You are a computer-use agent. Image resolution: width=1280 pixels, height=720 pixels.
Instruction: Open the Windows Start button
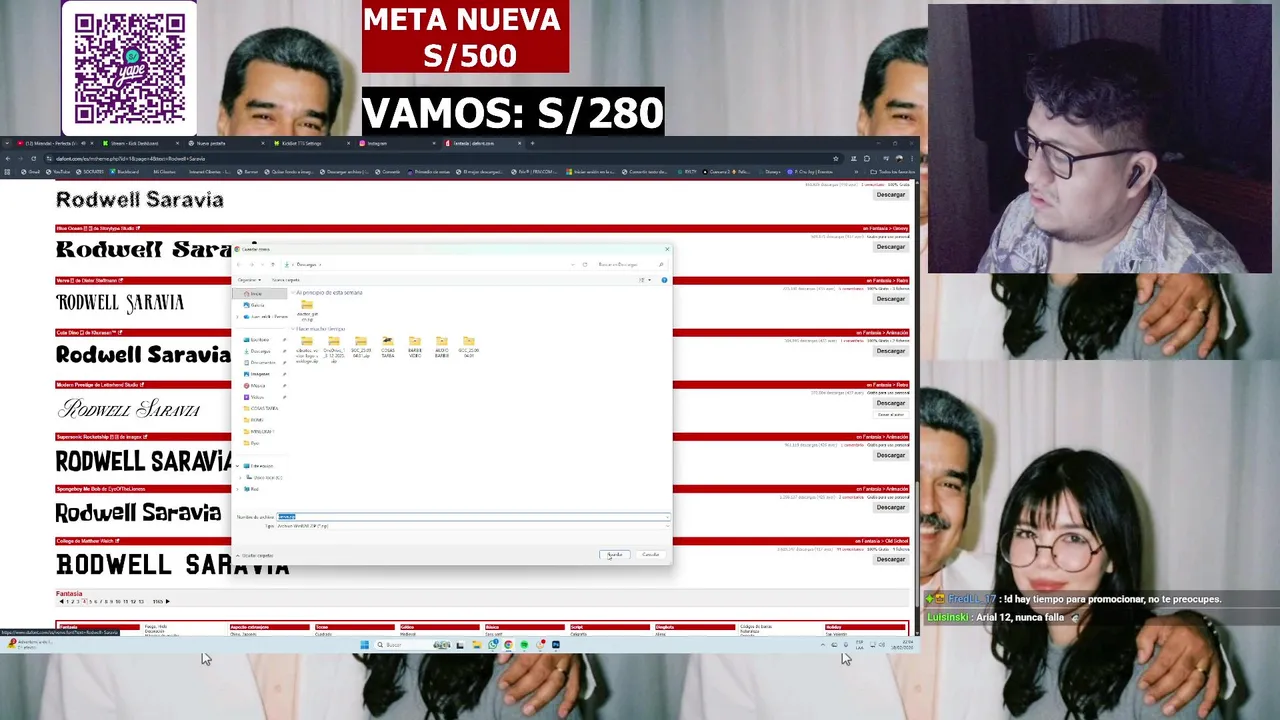[364, 645]
